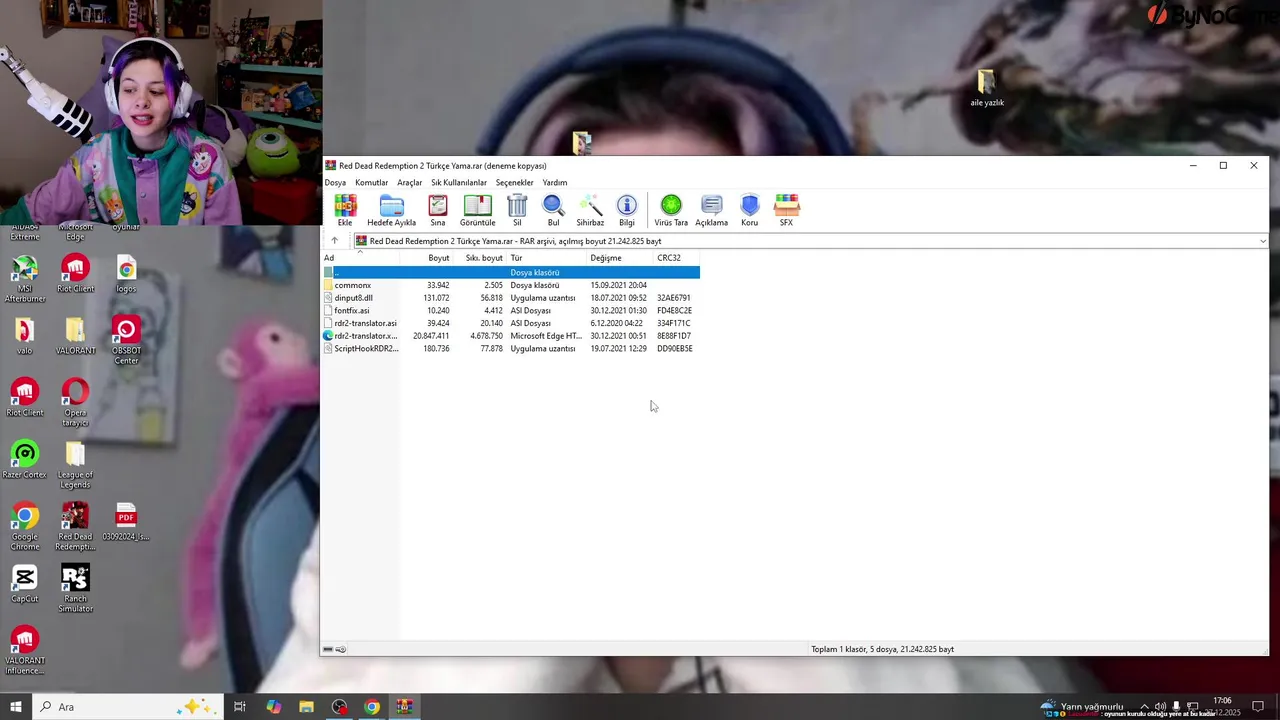The width and height of the screenshot is (1280, 720).
Task: Click the Hedefe Ayıkla extract icon
Action: pyautogui.click(x=391, y=210)
